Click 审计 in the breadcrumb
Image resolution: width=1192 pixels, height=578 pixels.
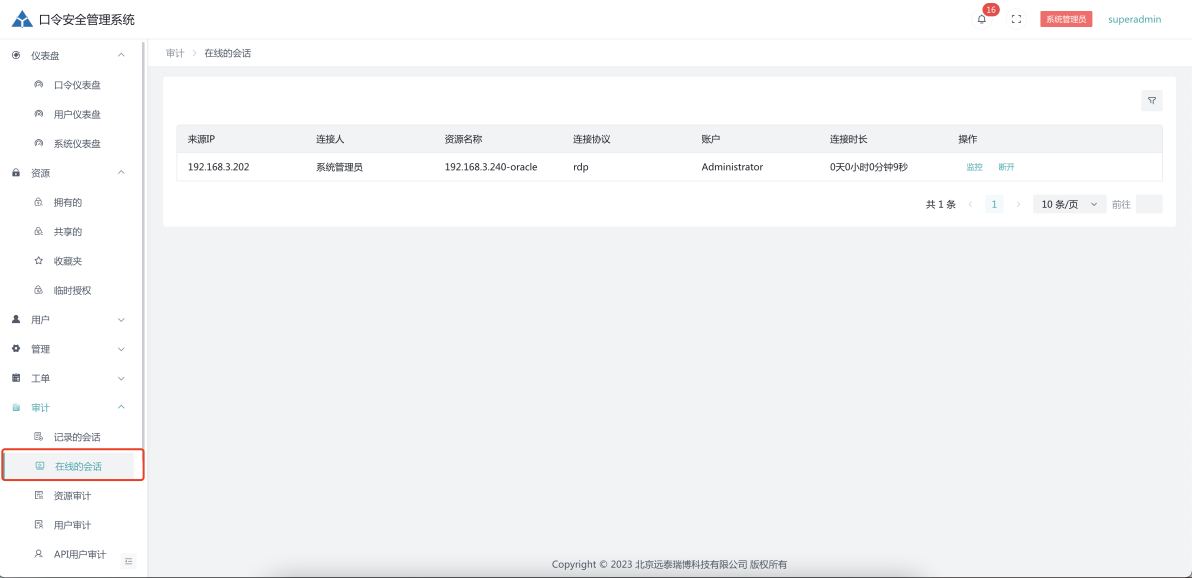(x=175, y=53)
